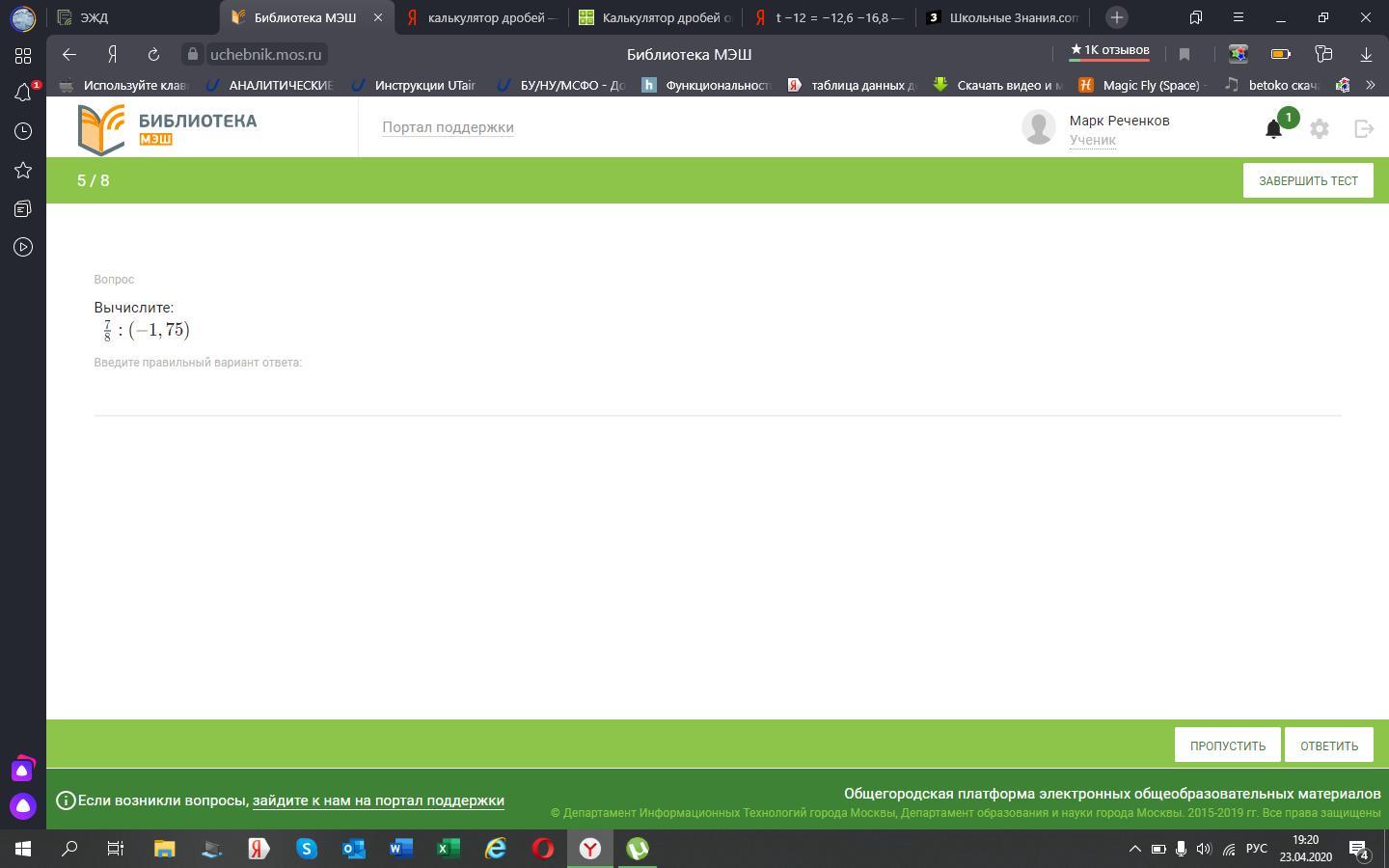Open collections icon in browser sidebar

click(x=23, y=208)
